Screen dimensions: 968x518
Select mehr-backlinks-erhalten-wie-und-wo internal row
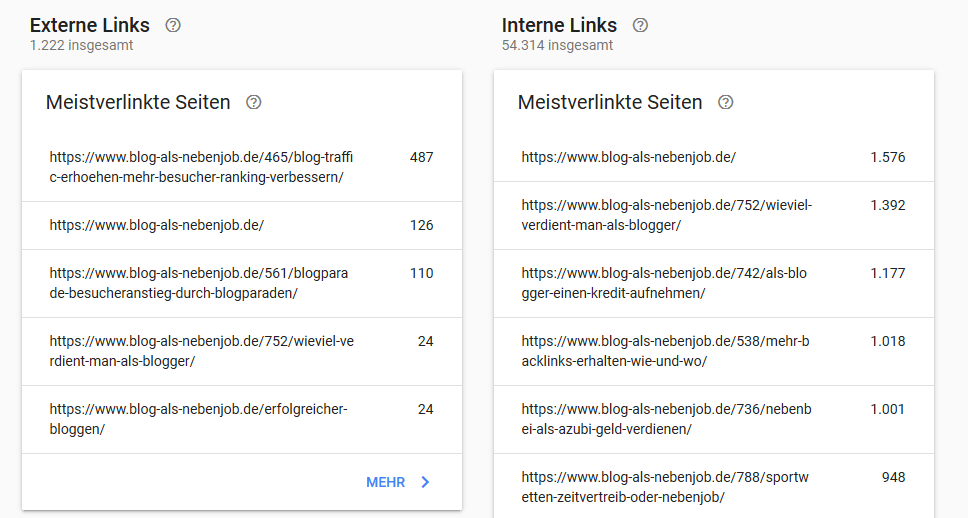coord(714,351)
